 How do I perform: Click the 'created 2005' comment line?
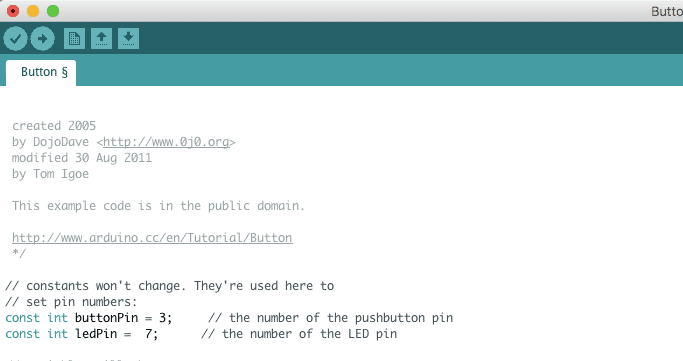(x=54, y=126)
